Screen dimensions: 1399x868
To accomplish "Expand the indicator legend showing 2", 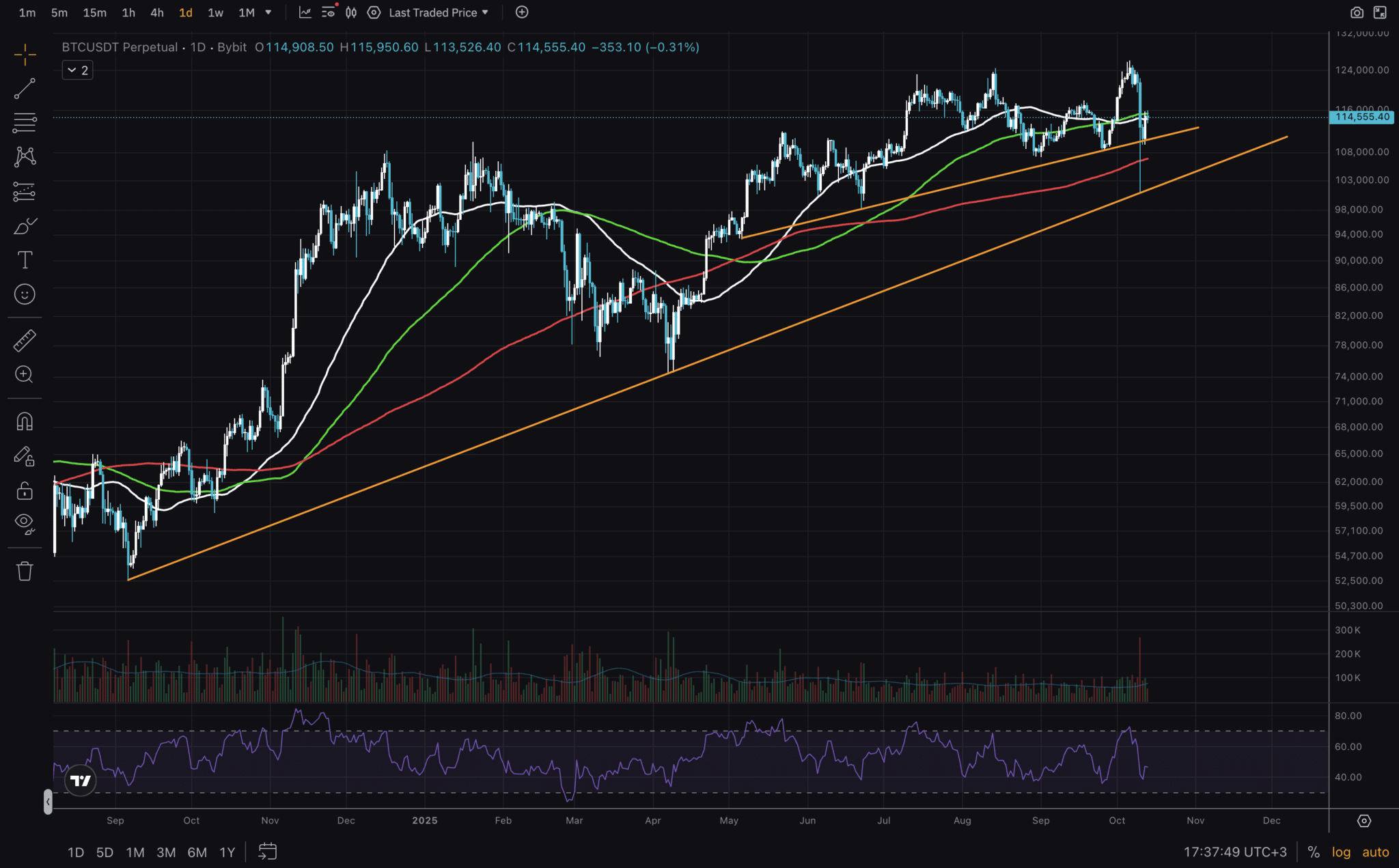I will tap(77, 70).
